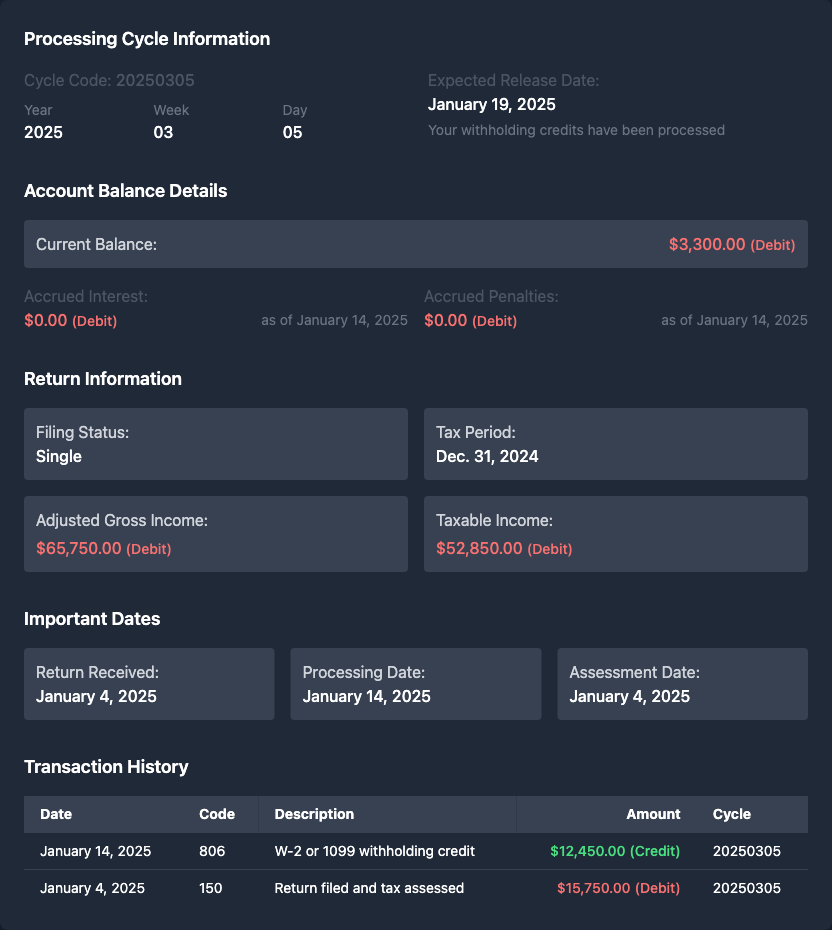832x930 pixels.
Task: Select the Processing Date January 14, 2025
Action: [x=416, y=684]
